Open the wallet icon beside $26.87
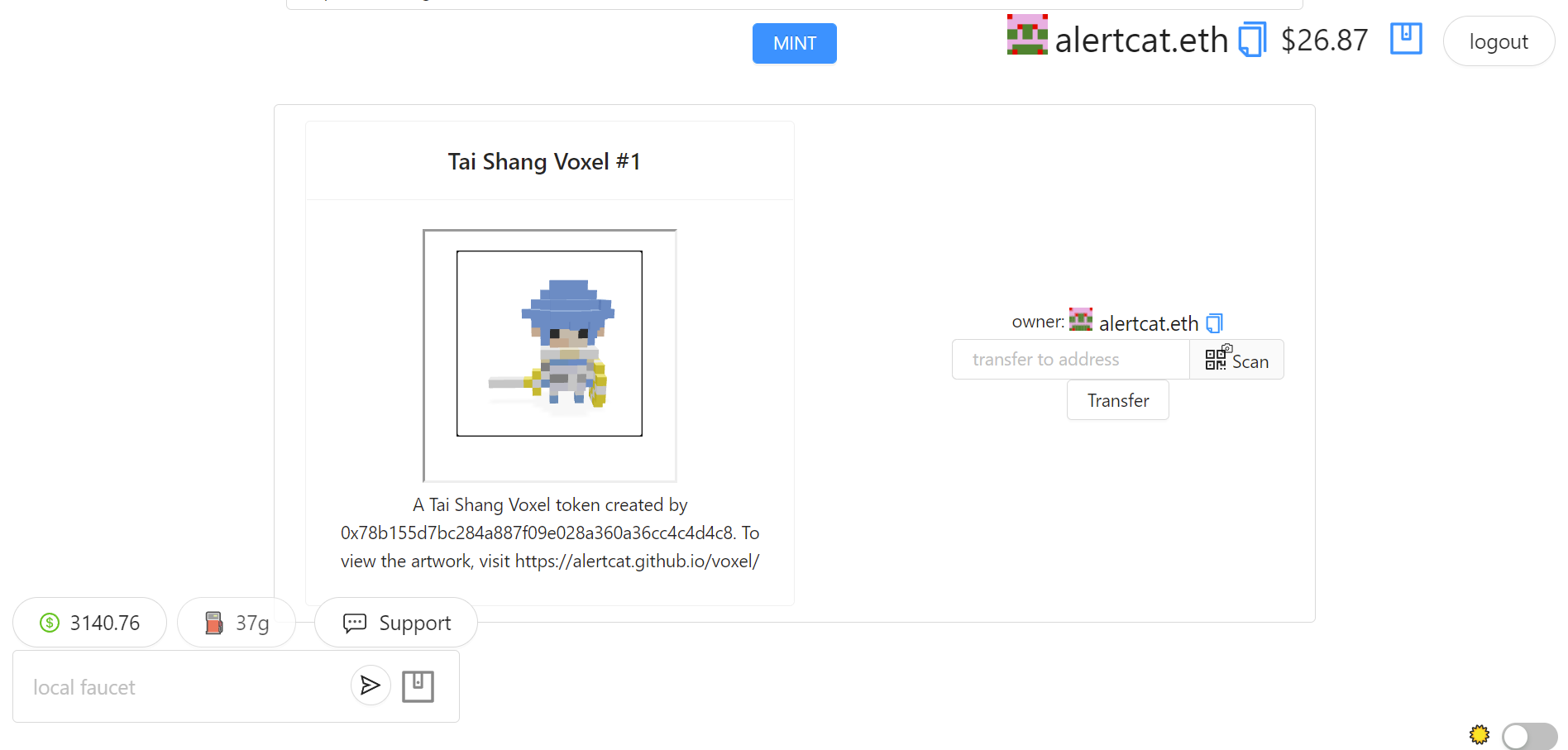This screenshot has height=750, width=1568. [1406, 39]
